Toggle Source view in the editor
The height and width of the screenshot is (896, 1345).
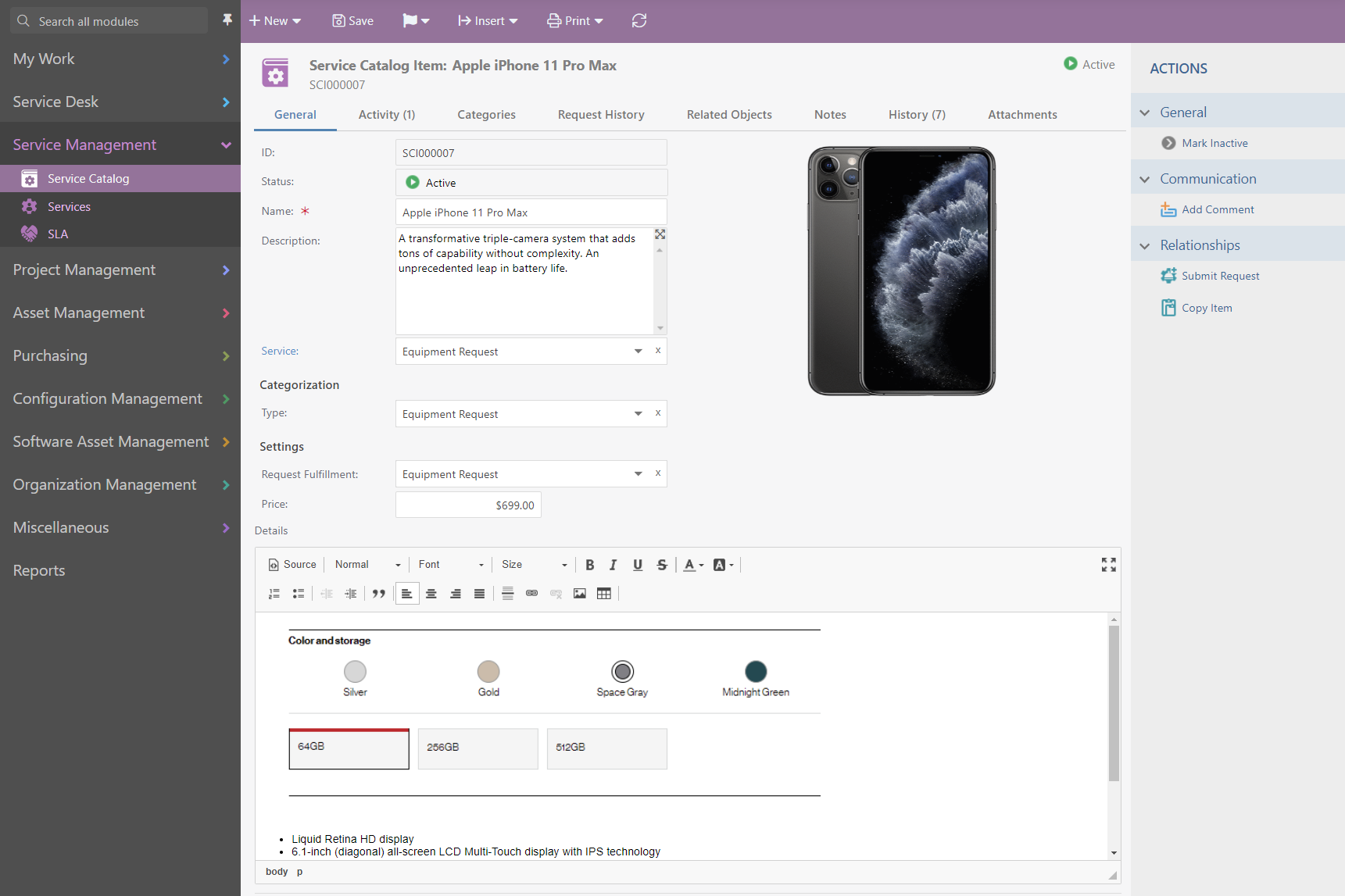click(292, 565)
